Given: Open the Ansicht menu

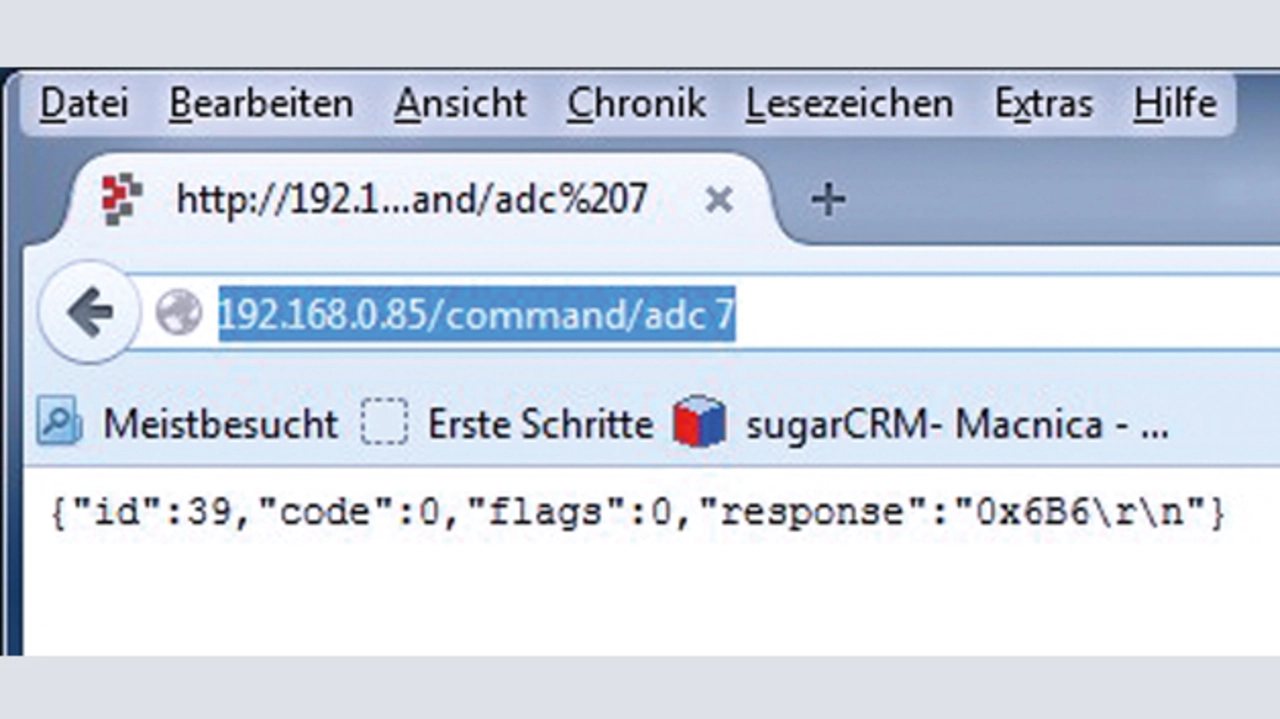Looking at the screenshot, I should 460,104.
